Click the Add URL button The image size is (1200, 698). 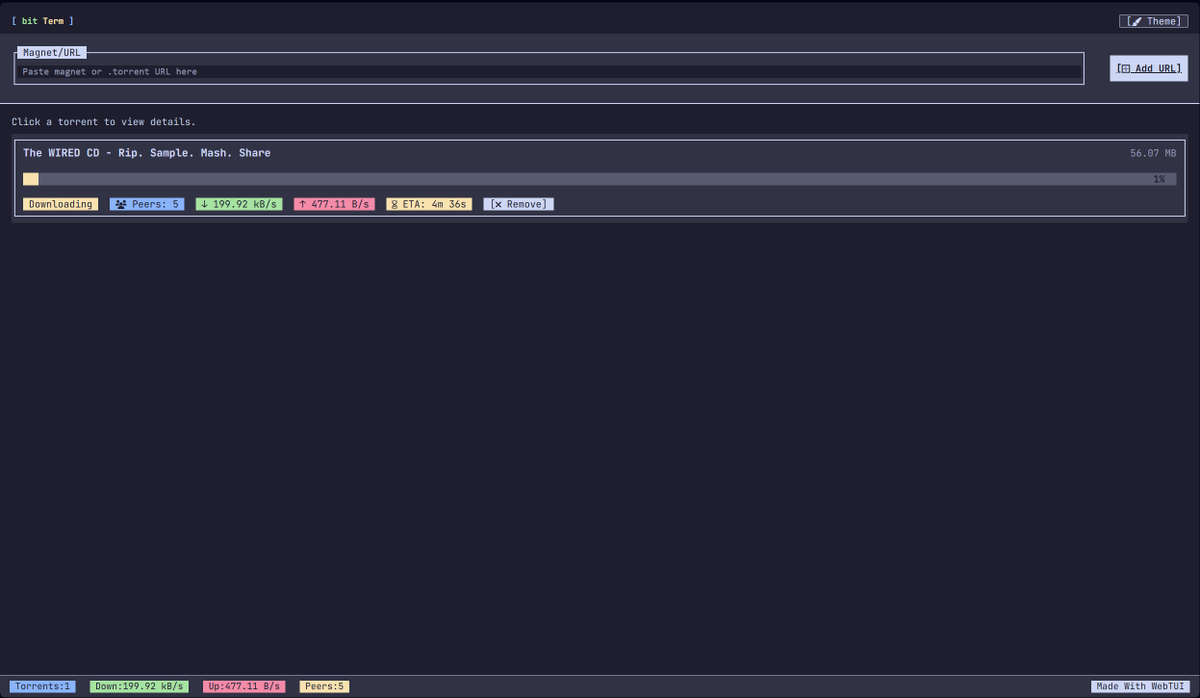1149,68
